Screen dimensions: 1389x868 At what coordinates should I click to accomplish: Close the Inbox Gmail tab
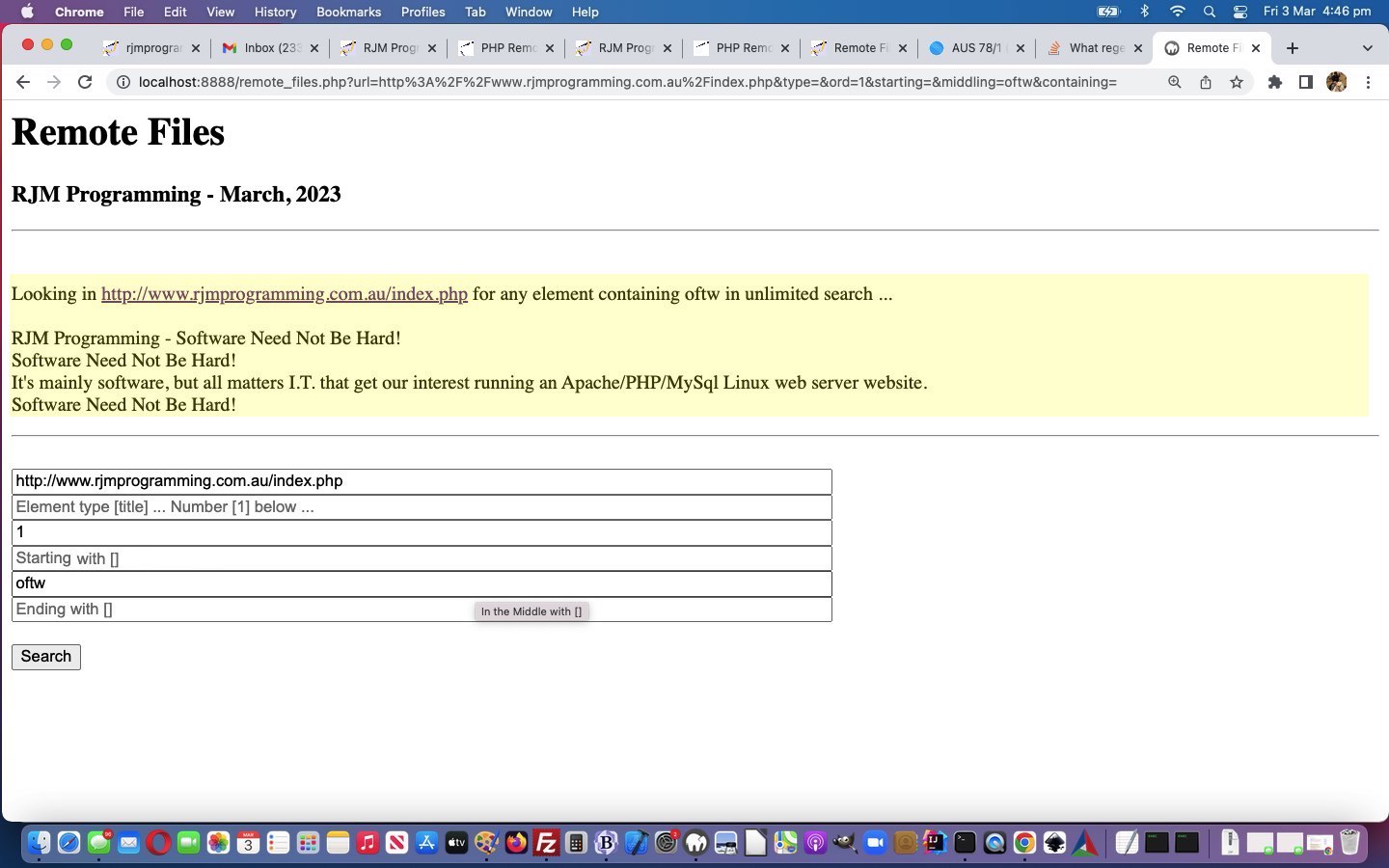[313, 48]
